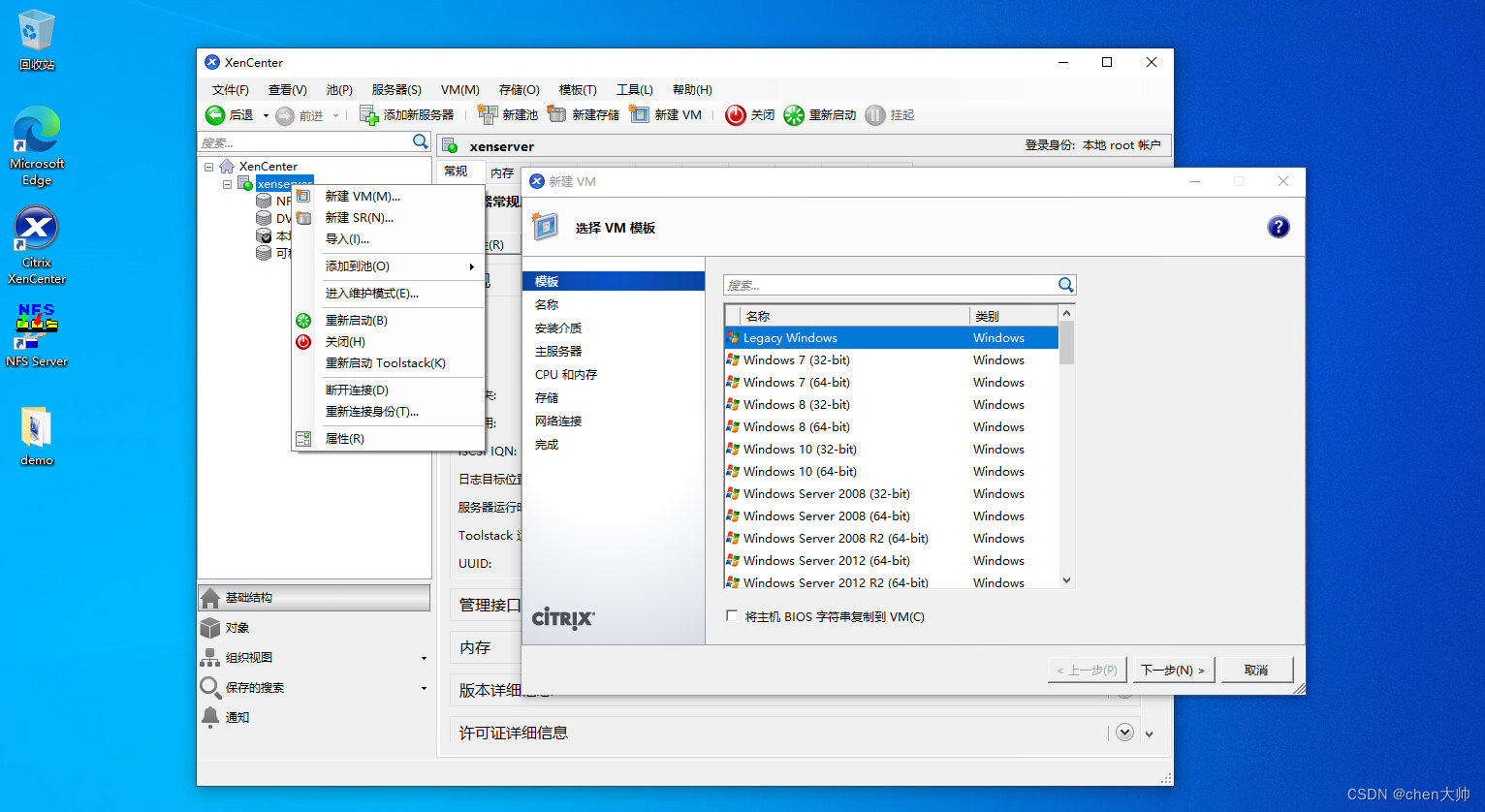Open dropdown arrow next to Forward button
1485x812 pixels.
(x=336, y=116)
